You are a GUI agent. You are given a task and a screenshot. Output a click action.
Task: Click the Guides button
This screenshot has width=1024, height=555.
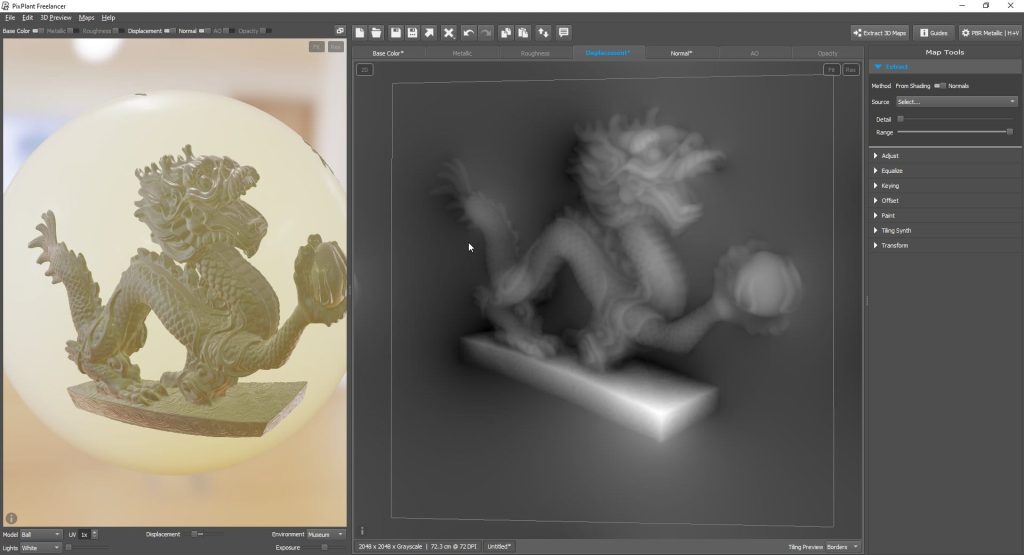(x=933, y=33)
